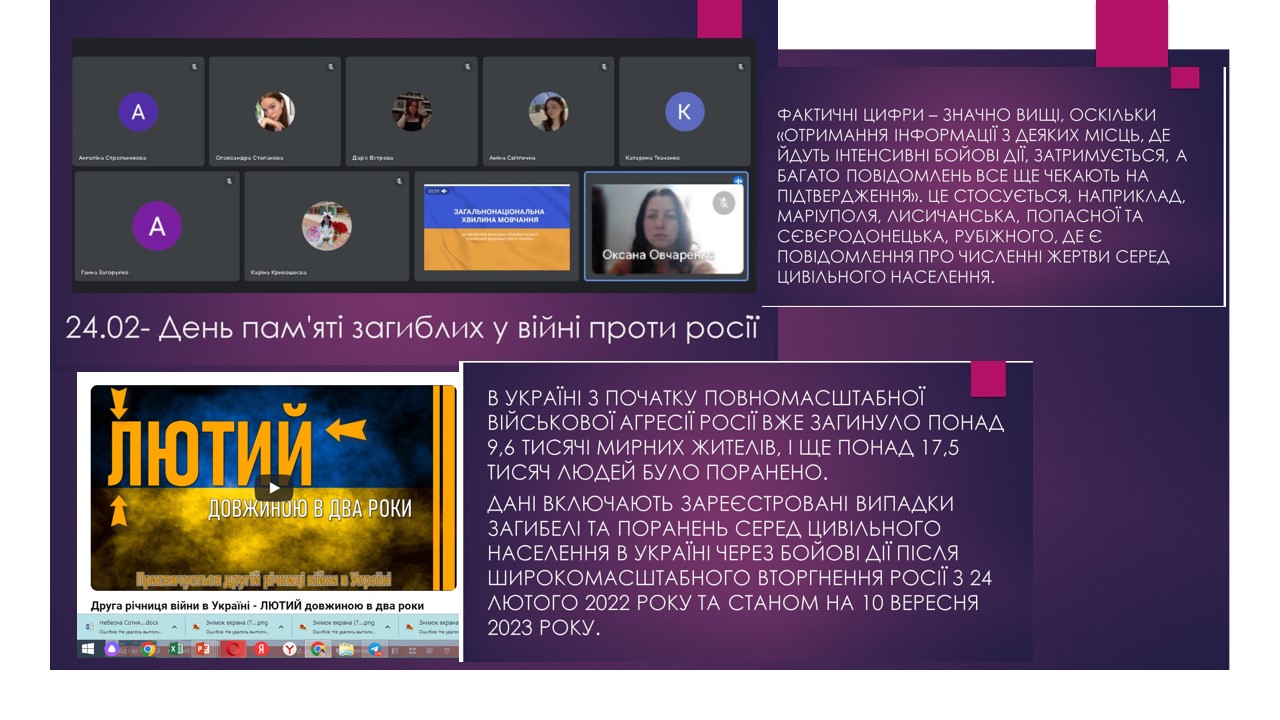This screenshot has height=720, width=1280.
Task: Click slide title "24.02- День пам'яті загиблих"
Action: pos(412,327)
